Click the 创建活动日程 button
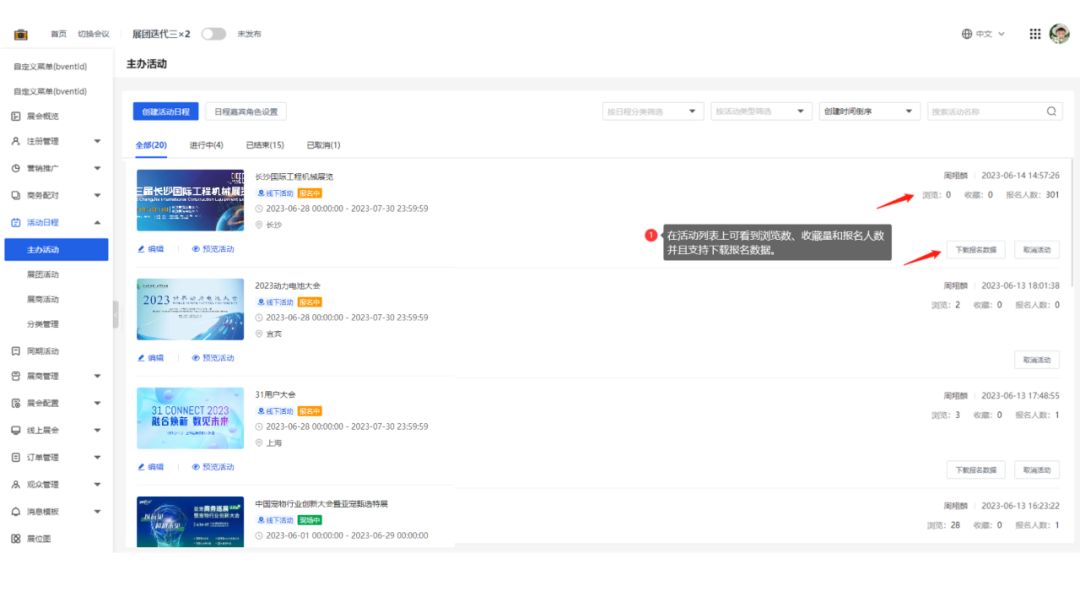Image resolution: width=1080 pixels, height=608 pixels. 166,111
